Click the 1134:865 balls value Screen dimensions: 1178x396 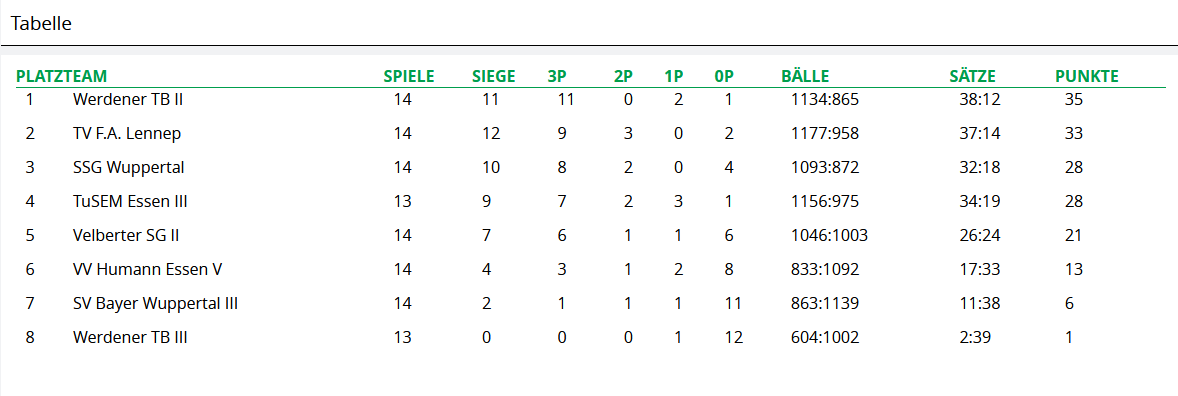(x=824, y=99)
